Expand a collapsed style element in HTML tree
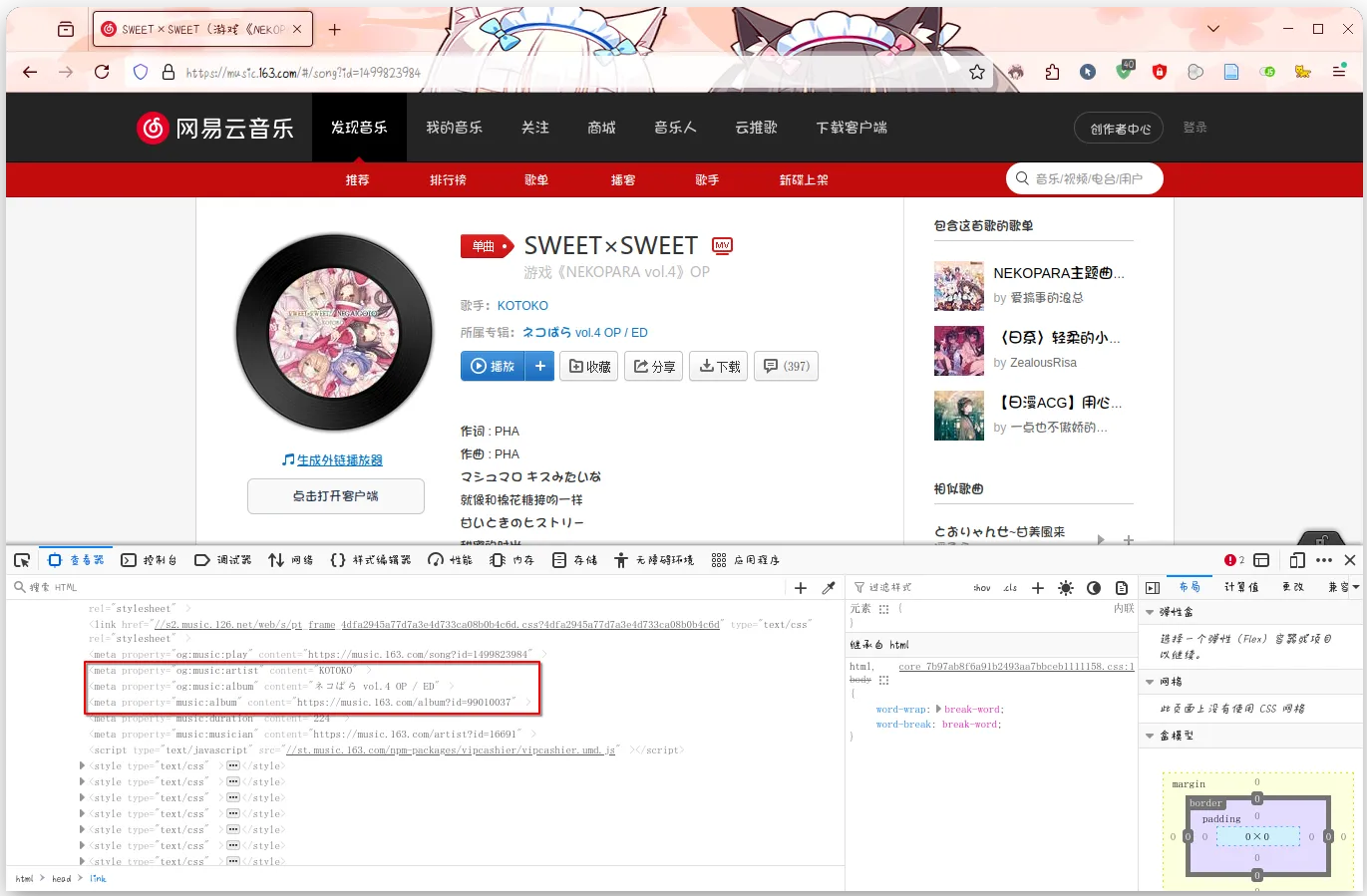The width and height of the screenshot is (1367, 896). click(x=83, y=765)
